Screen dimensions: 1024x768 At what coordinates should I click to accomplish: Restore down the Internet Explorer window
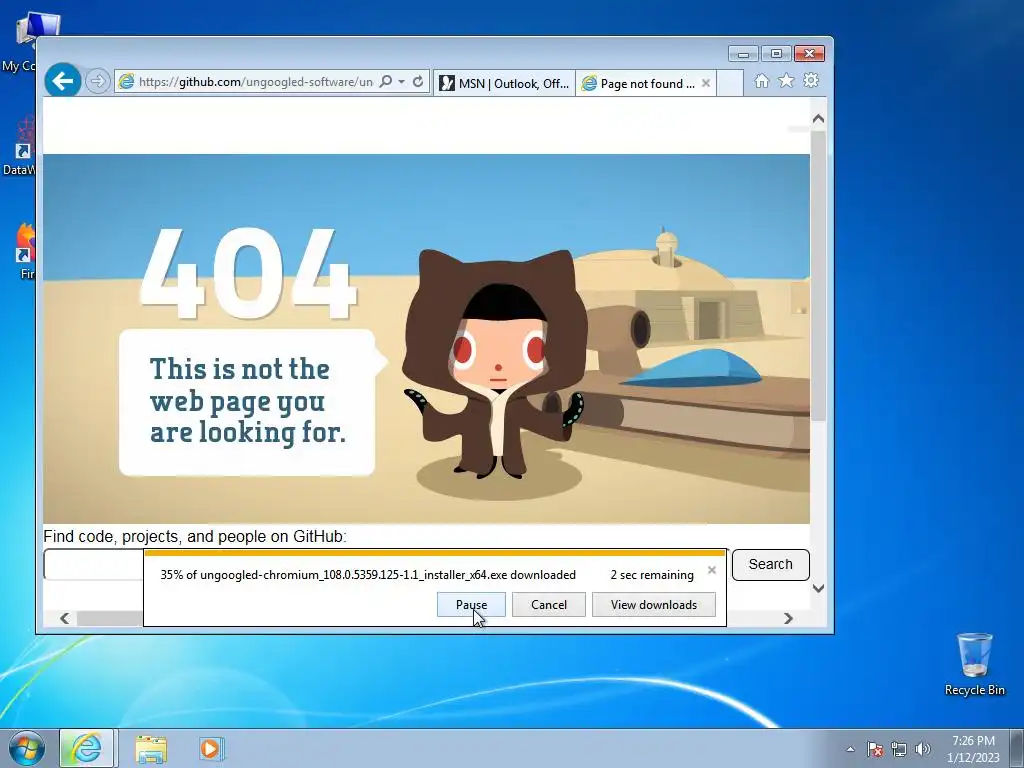pyautogui.click(x=776, y=54)
